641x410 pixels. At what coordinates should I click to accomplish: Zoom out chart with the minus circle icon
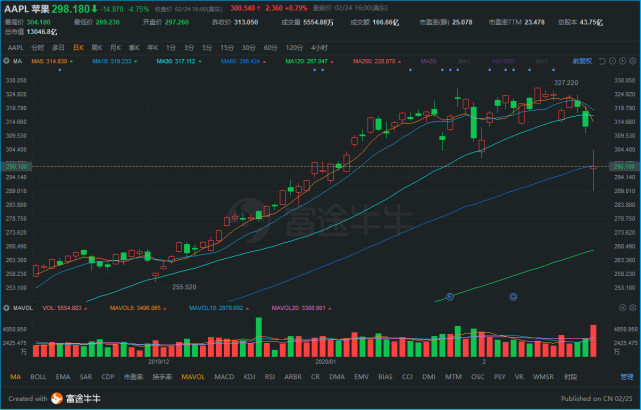click(612, 61)
